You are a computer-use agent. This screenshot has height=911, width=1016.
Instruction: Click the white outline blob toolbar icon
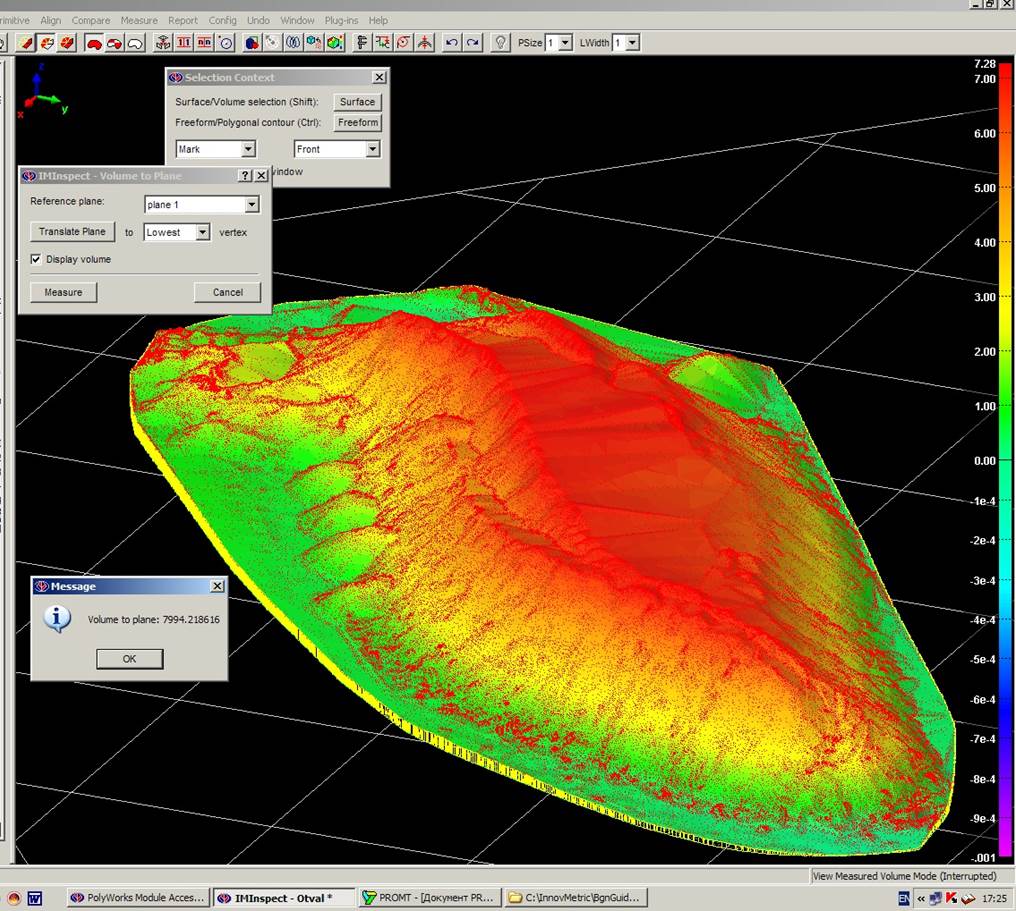pos(135,43)
